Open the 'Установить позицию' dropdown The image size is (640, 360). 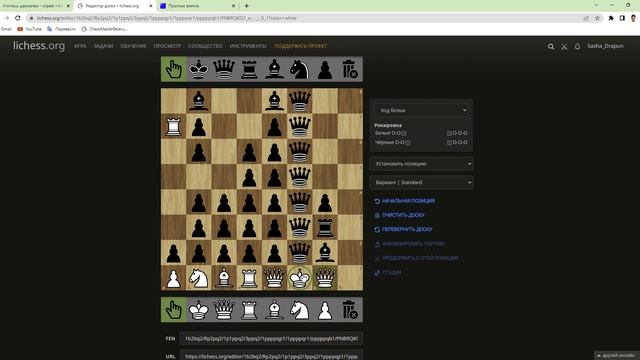[x=421, y=164]
